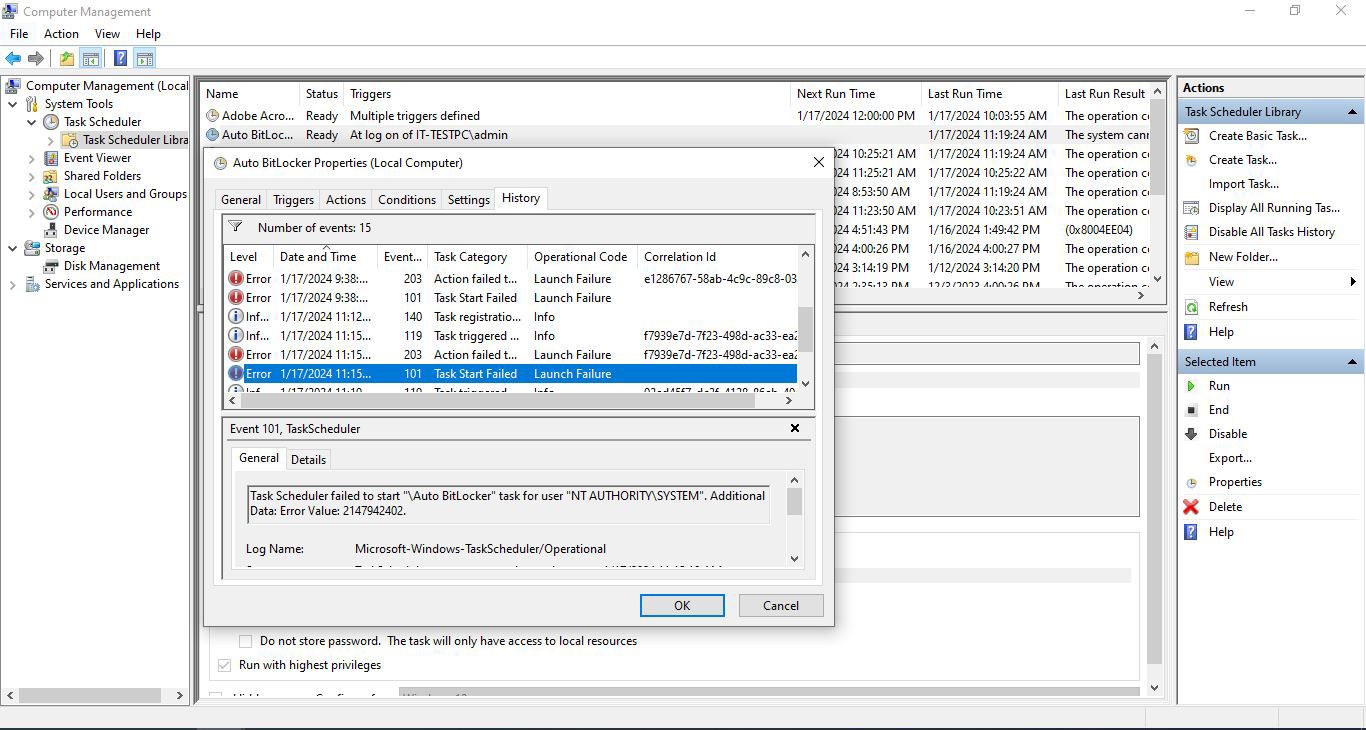
Task: Click the Disable down-arrow icon
Action: pyautogui.click(x=1191, y=434)
